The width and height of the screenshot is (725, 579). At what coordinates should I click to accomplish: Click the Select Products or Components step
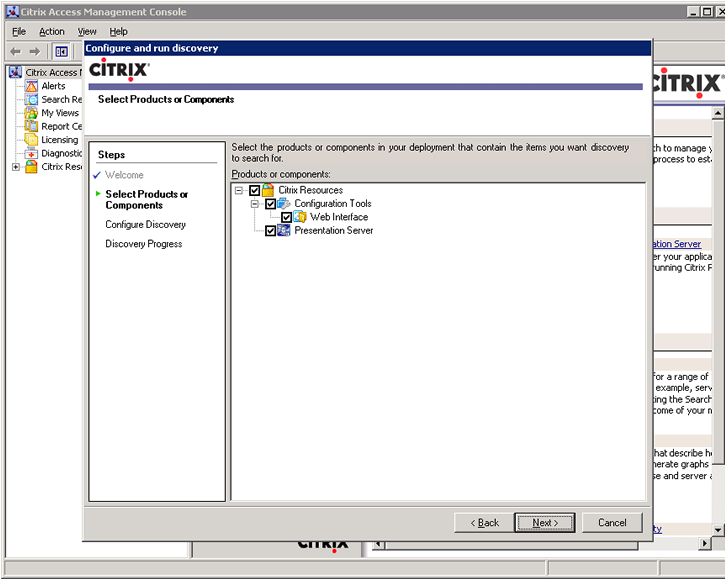click(x=146, y=200)
